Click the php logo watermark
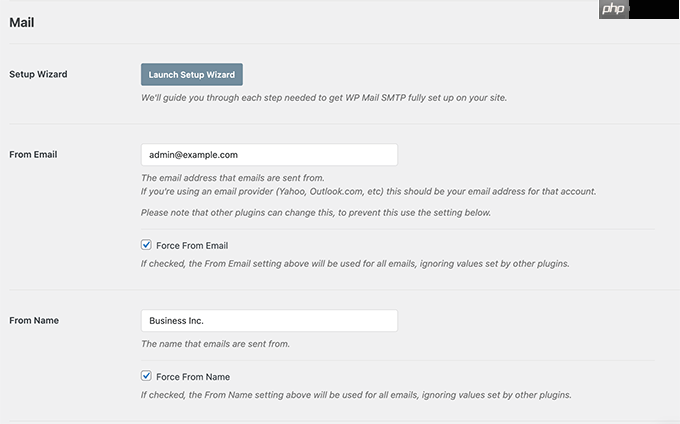 click(x=613, y=9)
